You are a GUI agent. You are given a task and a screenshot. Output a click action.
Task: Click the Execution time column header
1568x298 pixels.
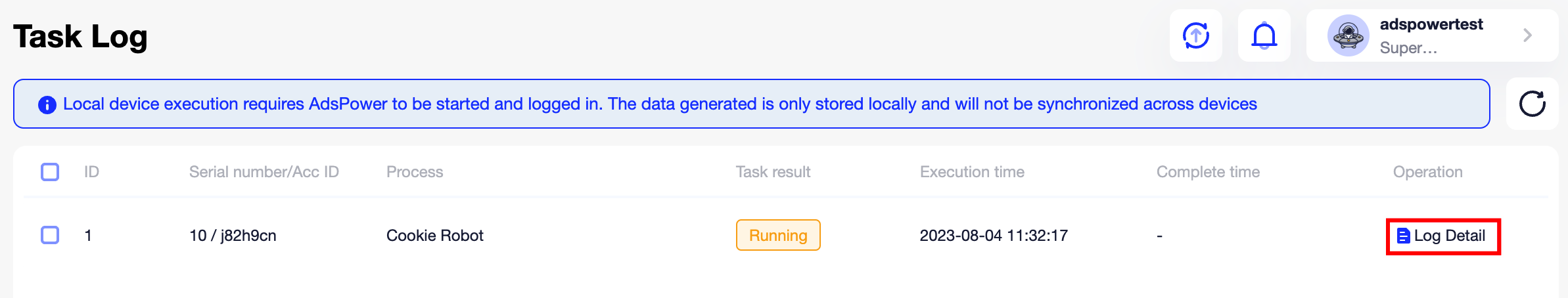972,172
